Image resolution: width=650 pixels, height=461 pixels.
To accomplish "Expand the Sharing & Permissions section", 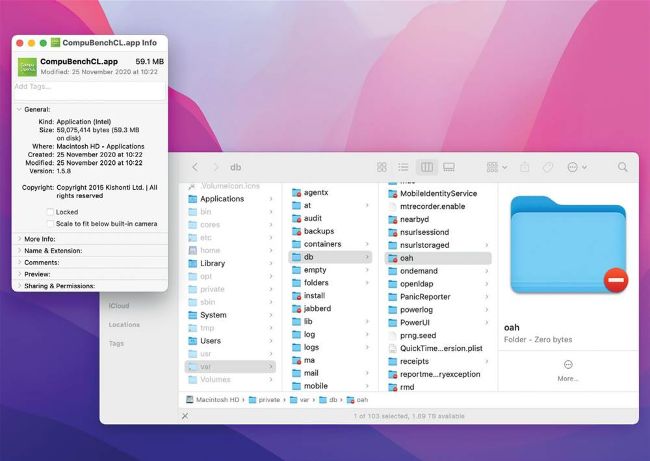I will pos(19,285).
